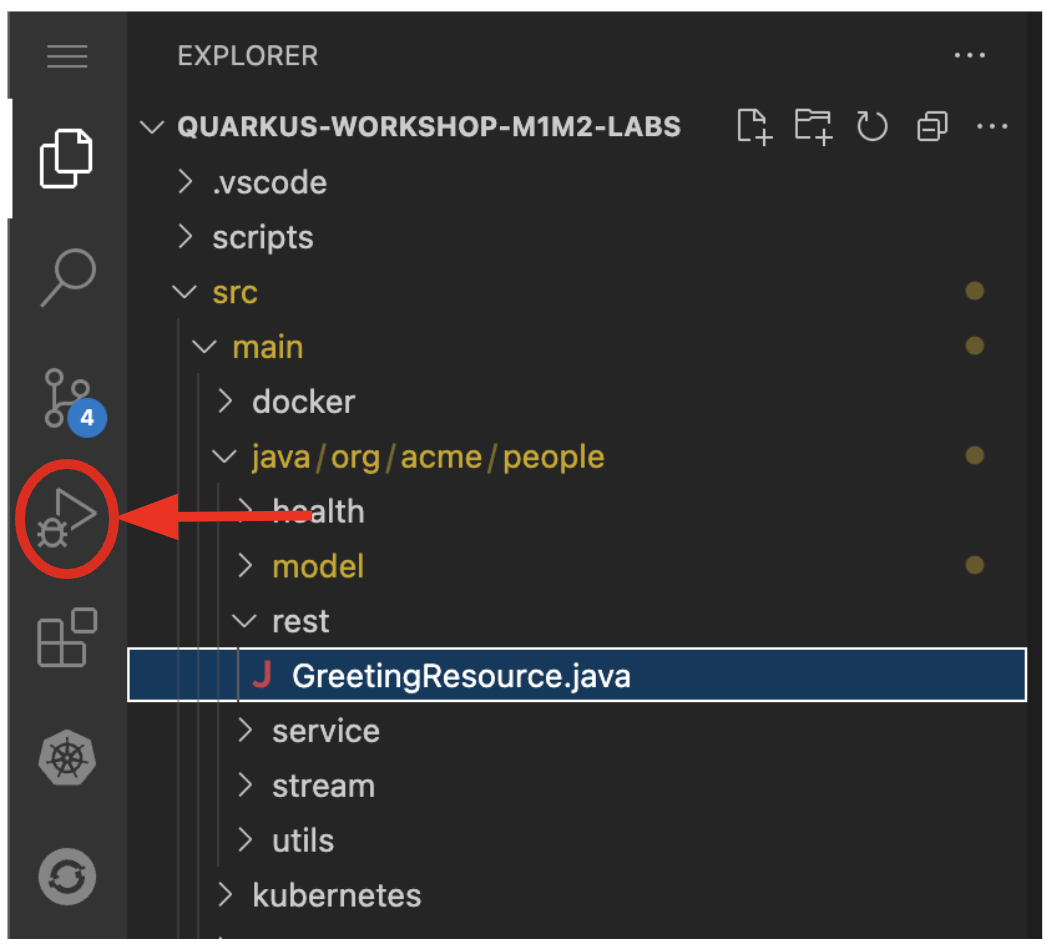The image size is (1048, 950).
Task: Open the Run and Debug view
Action: (x=66, y=518)
